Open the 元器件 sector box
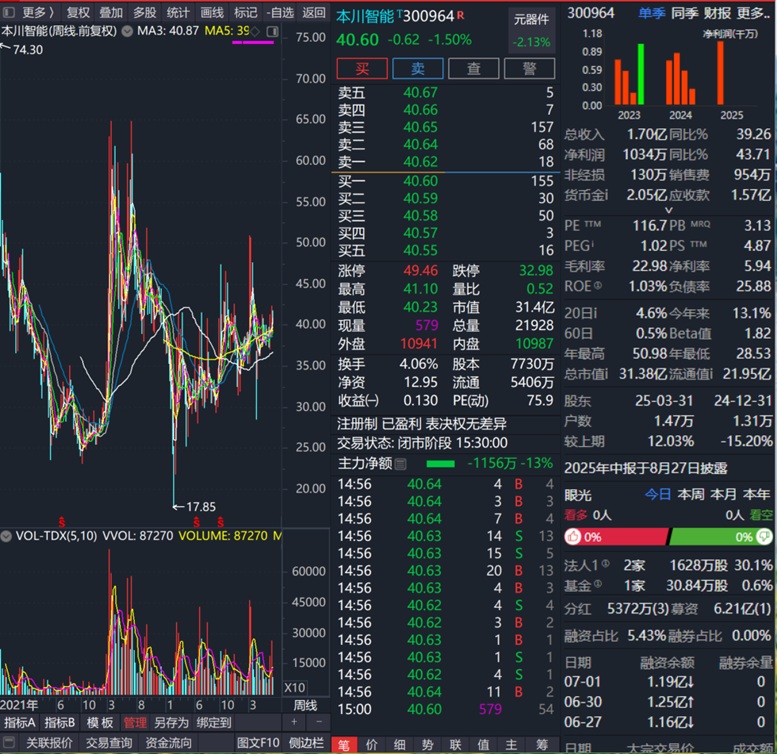The width and height of the screenshot is (777, 754). 531,30
